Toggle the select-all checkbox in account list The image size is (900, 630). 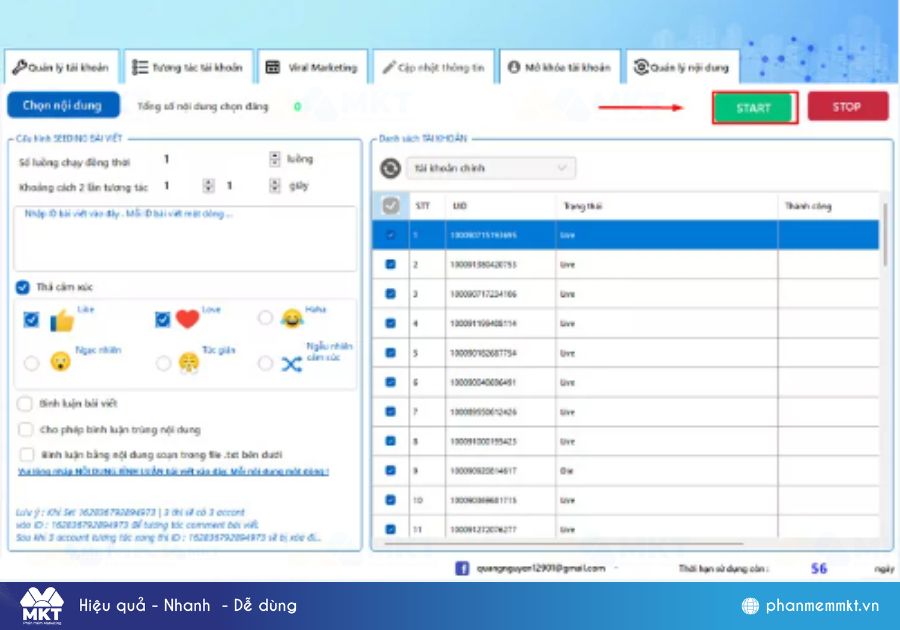(x=390, y=205)
